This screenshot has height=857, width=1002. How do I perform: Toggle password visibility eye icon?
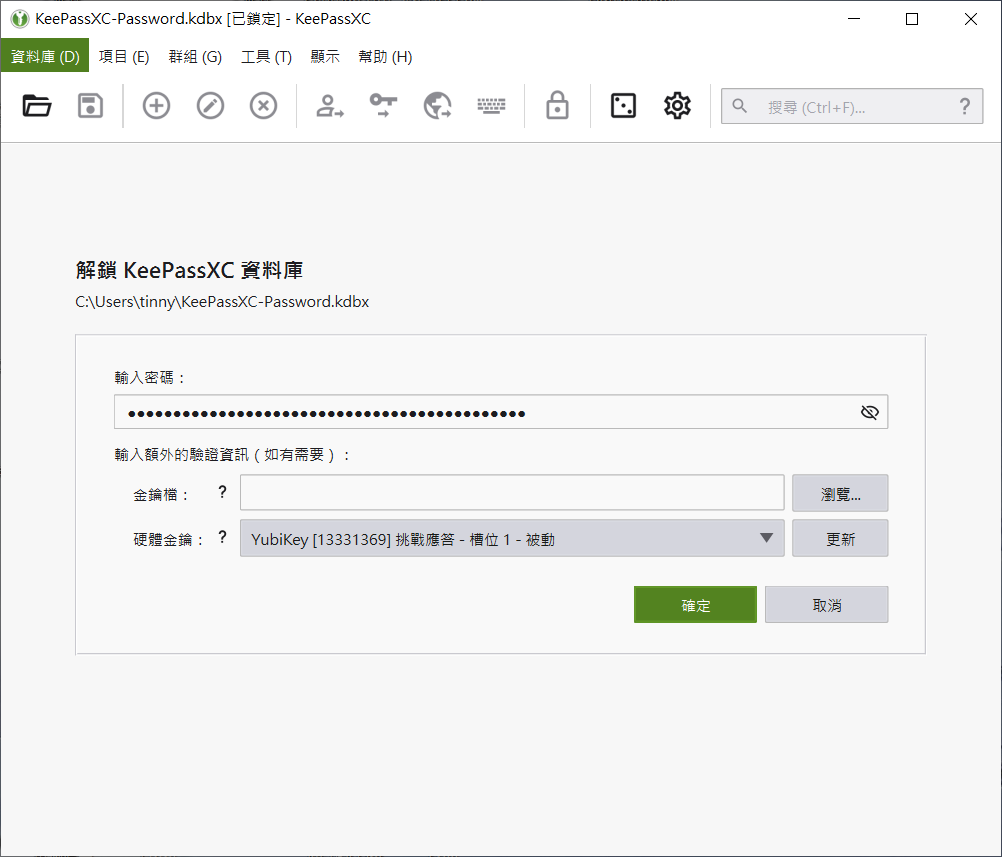coord(869,412)
